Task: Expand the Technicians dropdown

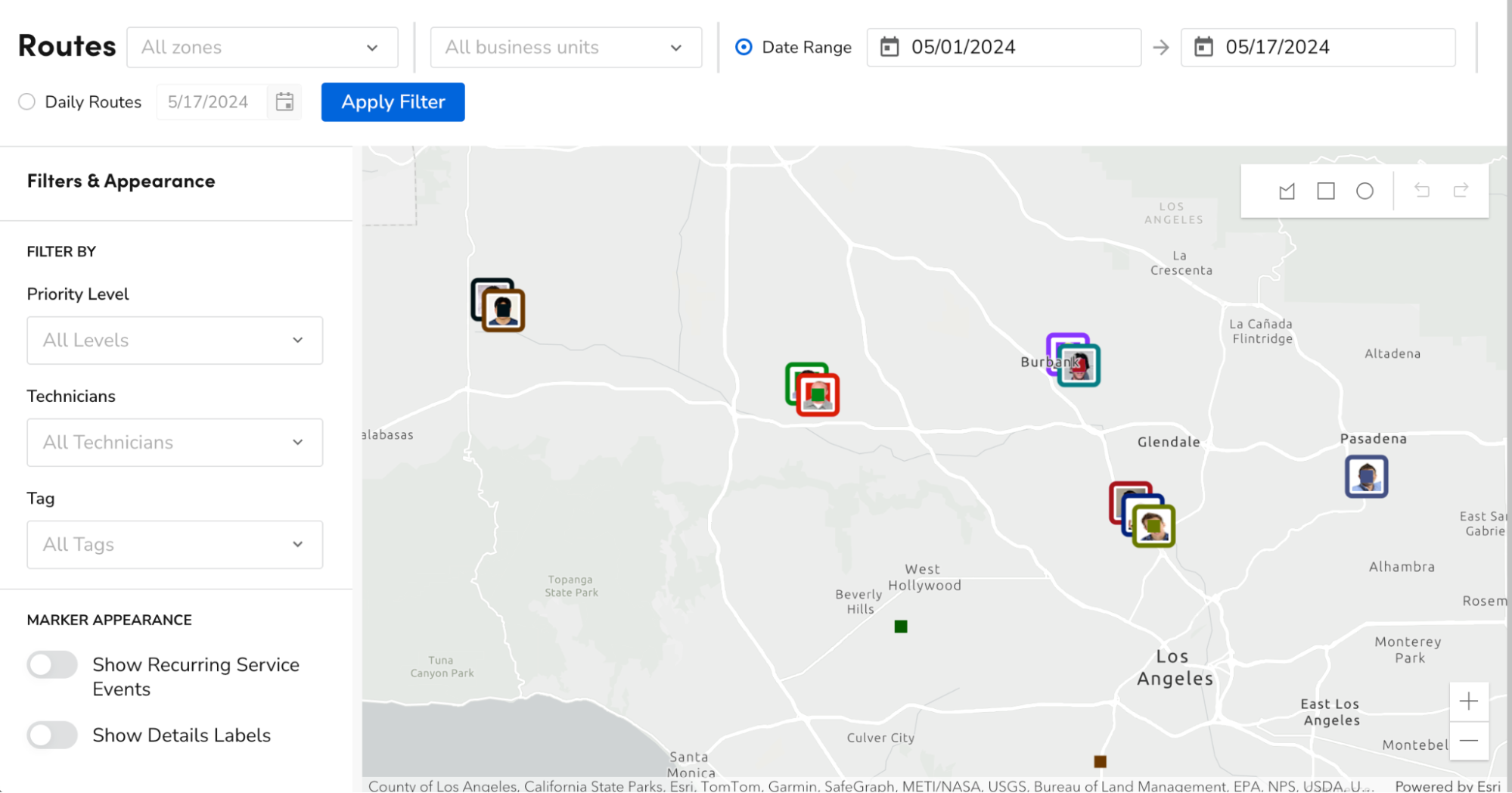Action: (175, 443)
